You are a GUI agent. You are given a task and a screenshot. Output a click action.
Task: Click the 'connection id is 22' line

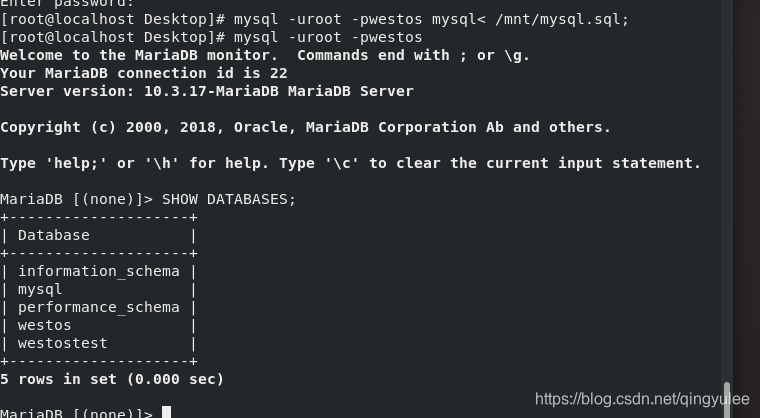pyautogui.click(x=144, y=73)
